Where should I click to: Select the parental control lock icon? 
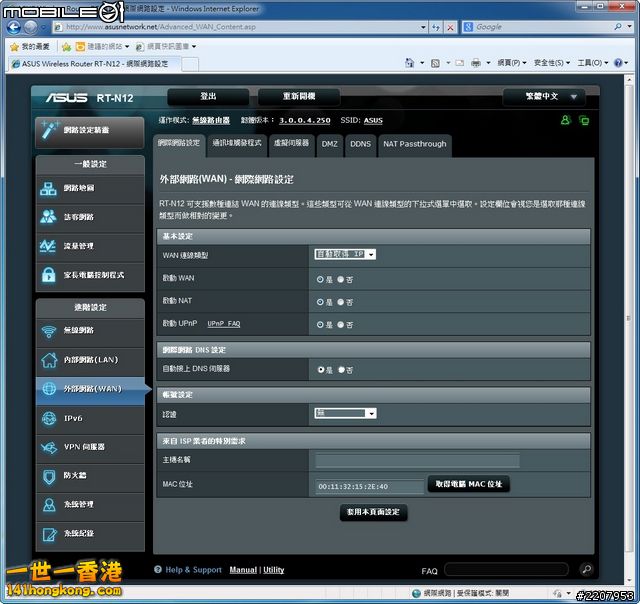(48, 275)
